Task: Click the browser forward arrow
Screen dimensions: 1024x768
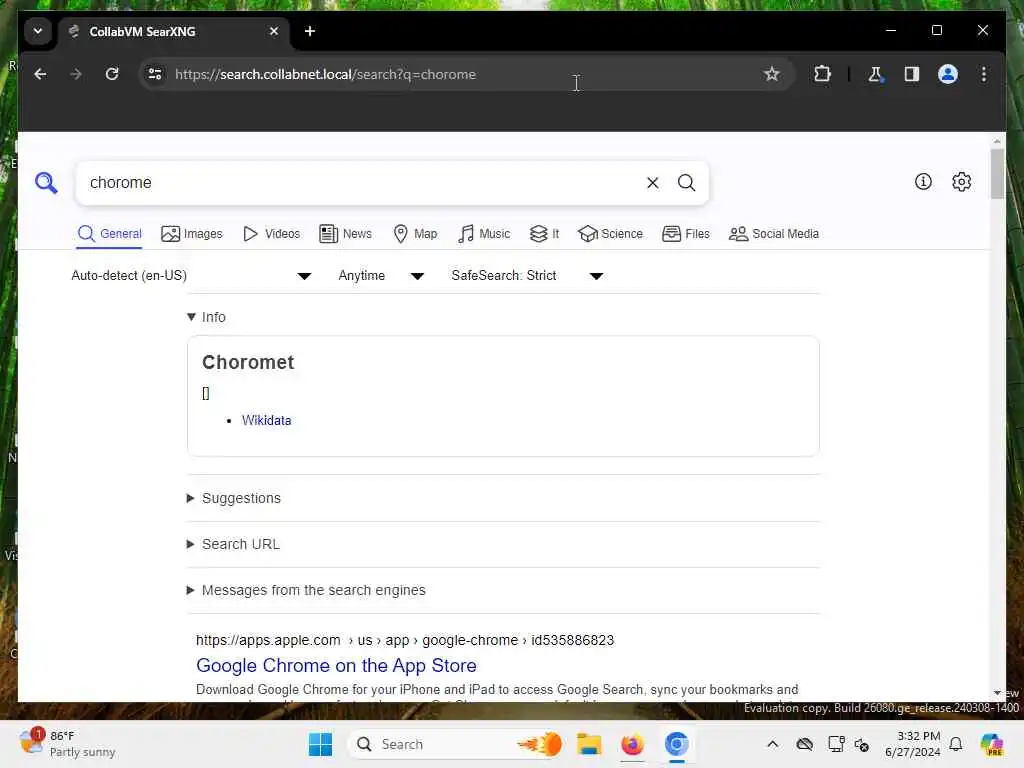Action: tap(76, 74)
